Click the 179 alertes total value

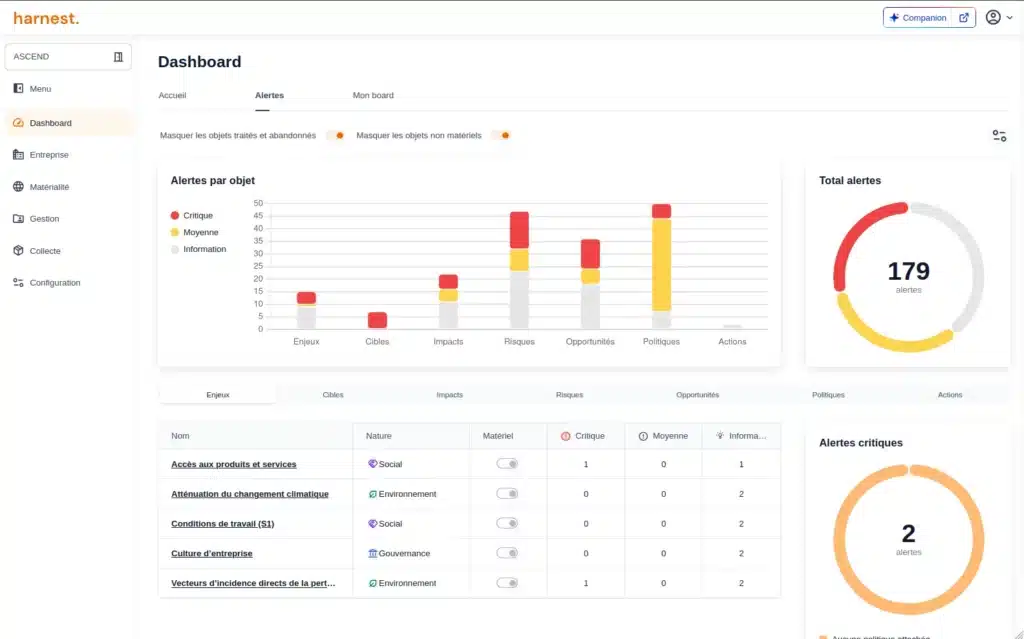[908, 271]
